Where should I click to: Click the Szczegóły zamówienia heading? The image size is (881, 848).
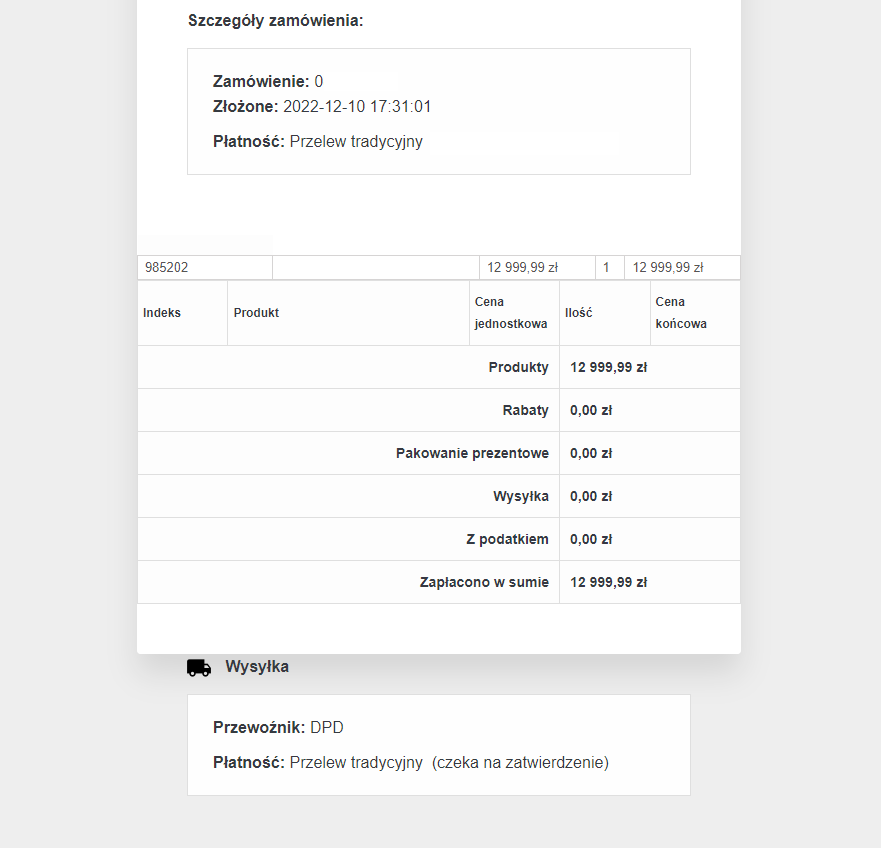click(x=275, y=20)
